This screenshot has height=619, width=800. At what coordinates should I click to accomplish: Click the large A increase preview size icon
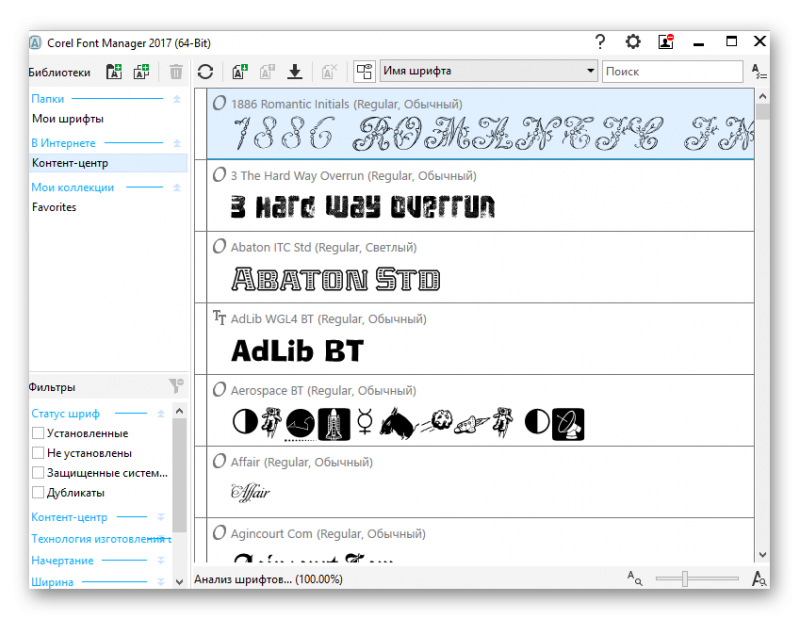click(x=759, y=578)
